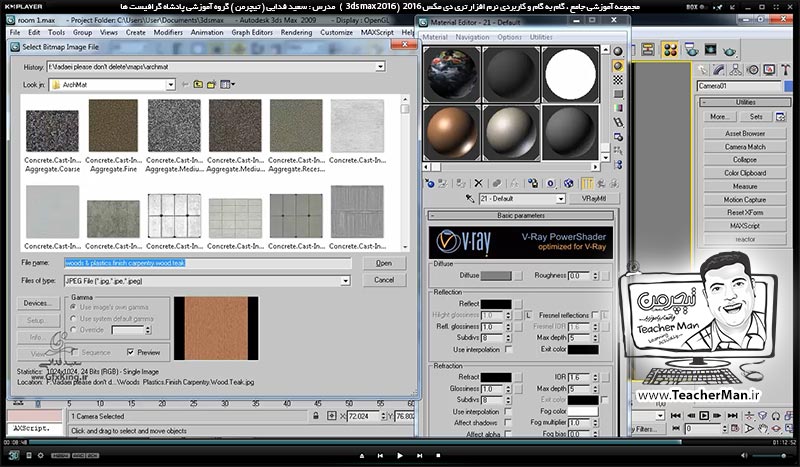
Task: Open the Rendered Frame Window icon
Action: pos(710,50)
